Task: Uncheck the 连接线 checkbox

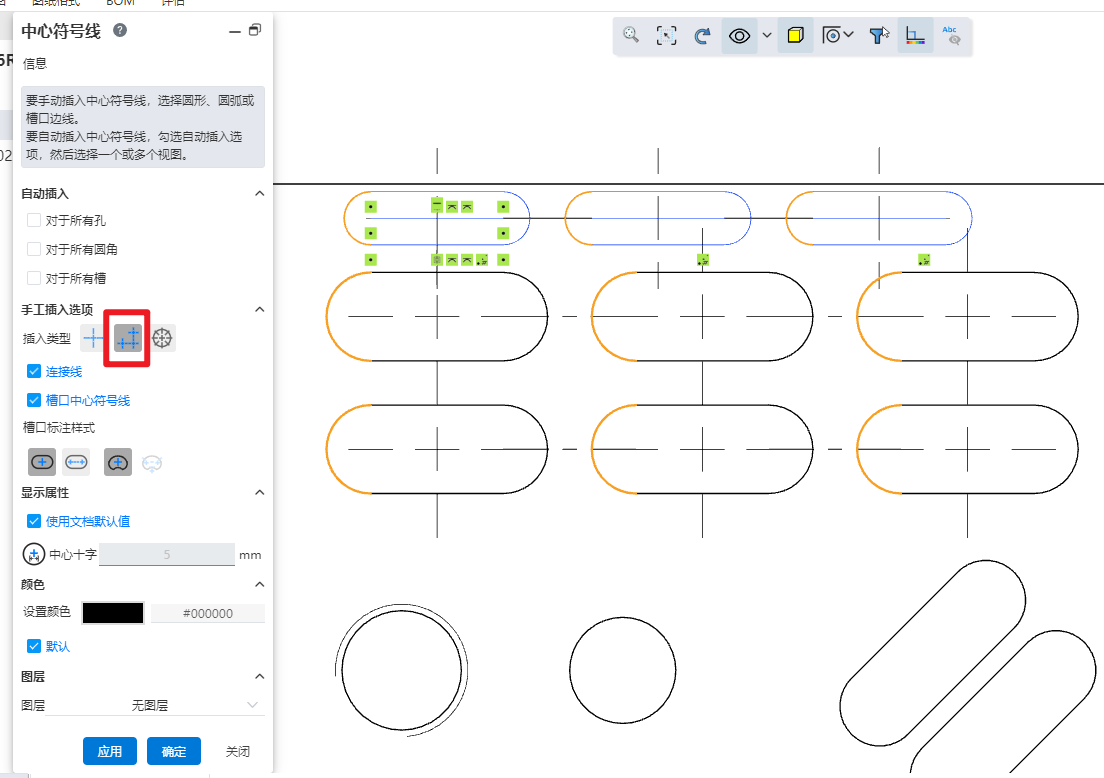Action: (34, 371)
